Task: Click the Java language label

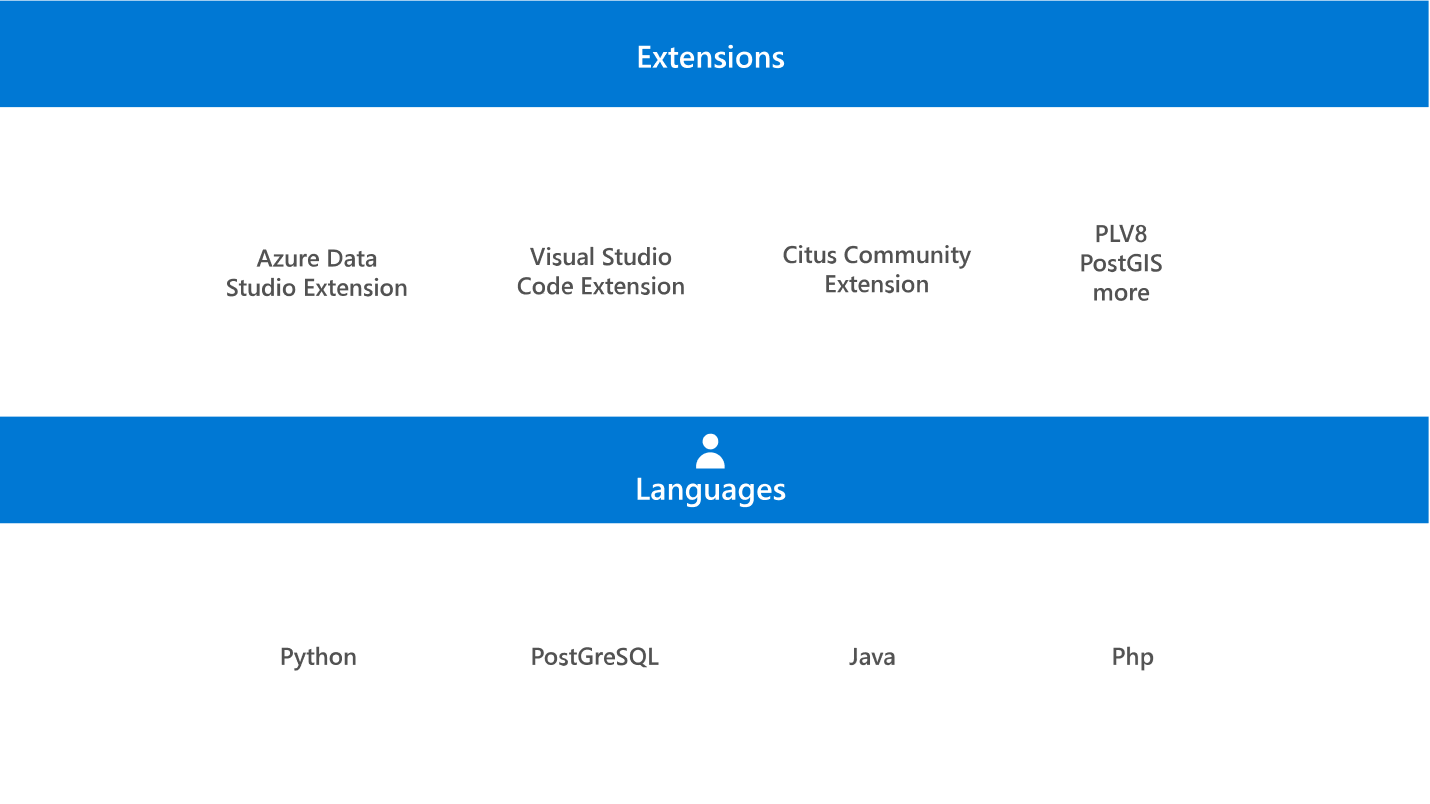Action: coord(872,657)
